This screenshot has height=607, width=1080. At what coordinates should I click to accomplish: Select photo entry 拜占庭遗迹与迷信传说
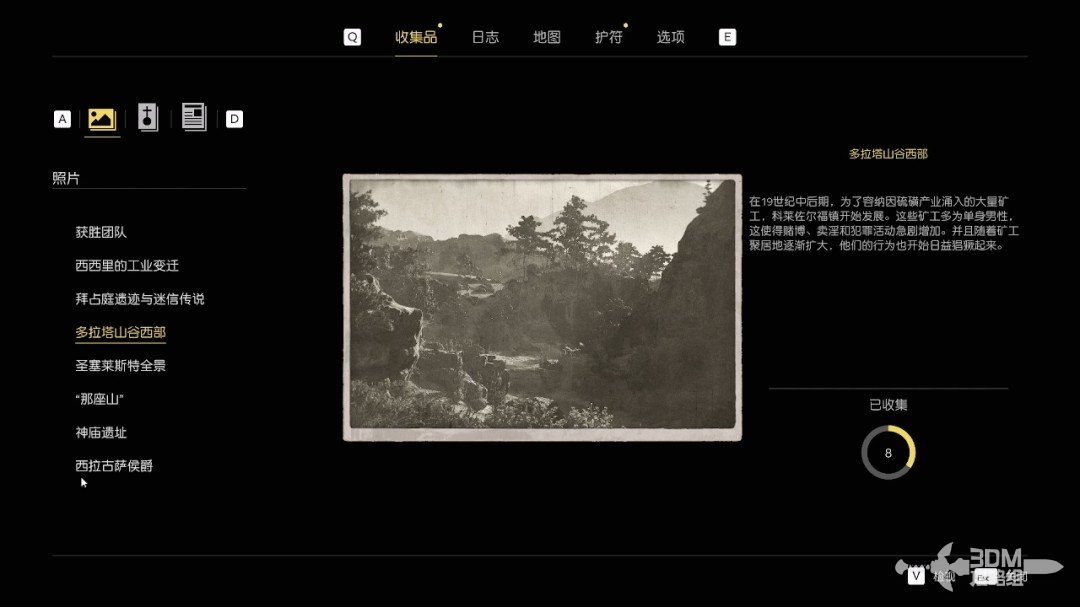pos(140,299)
